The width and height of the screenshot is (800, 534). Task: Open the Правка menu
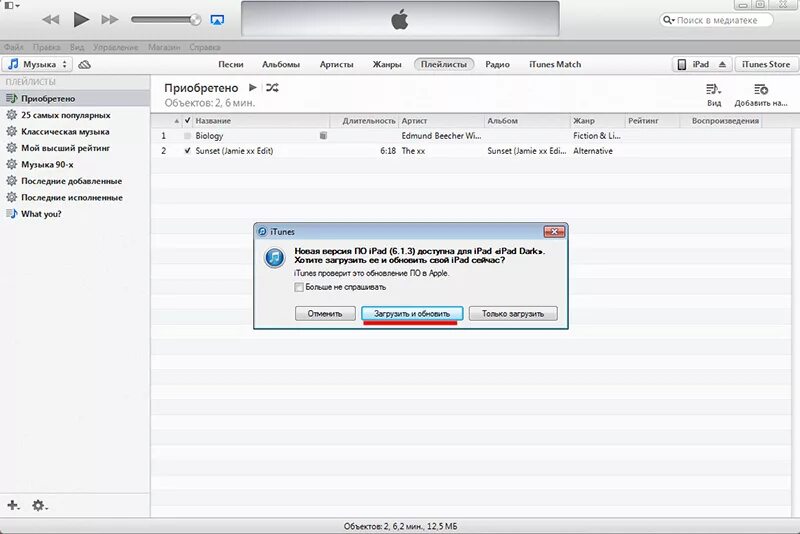pos(46,47)
